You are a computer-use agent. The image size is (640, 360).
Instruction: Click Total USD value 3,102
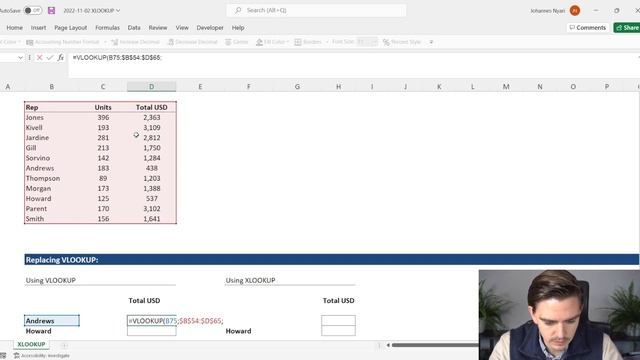[x=151, y=209]
